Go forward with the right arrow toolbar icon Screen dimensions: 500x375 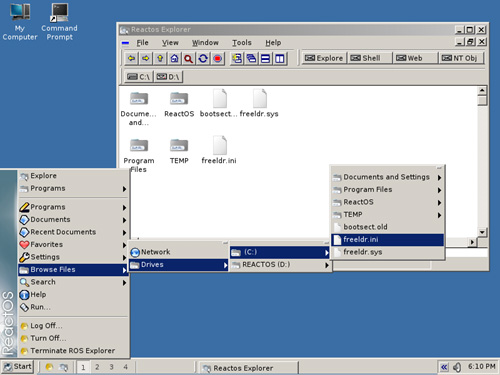(x=146, y=59)
